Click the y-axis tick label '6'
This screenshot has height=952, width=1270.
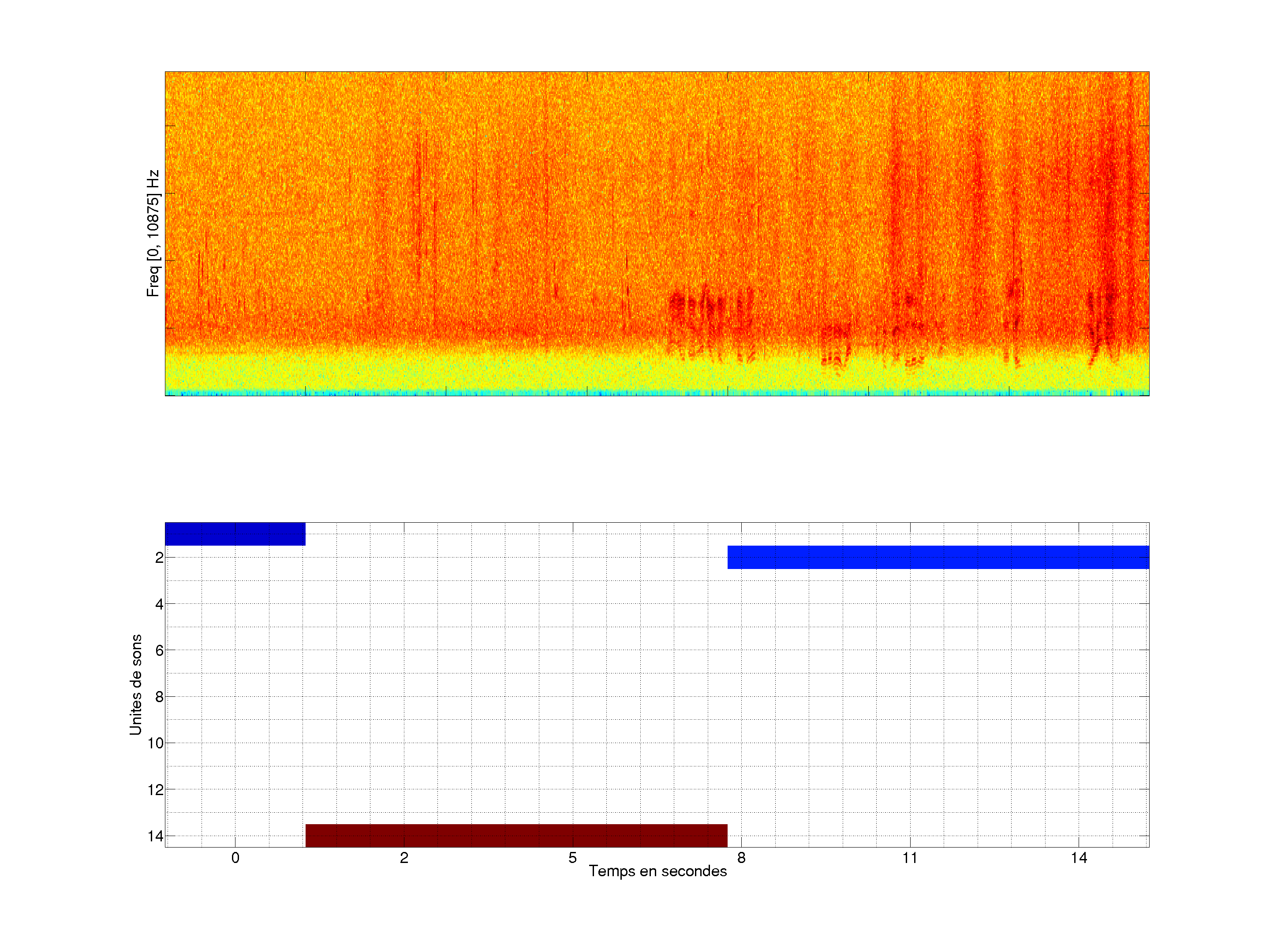tap(159, 650)
